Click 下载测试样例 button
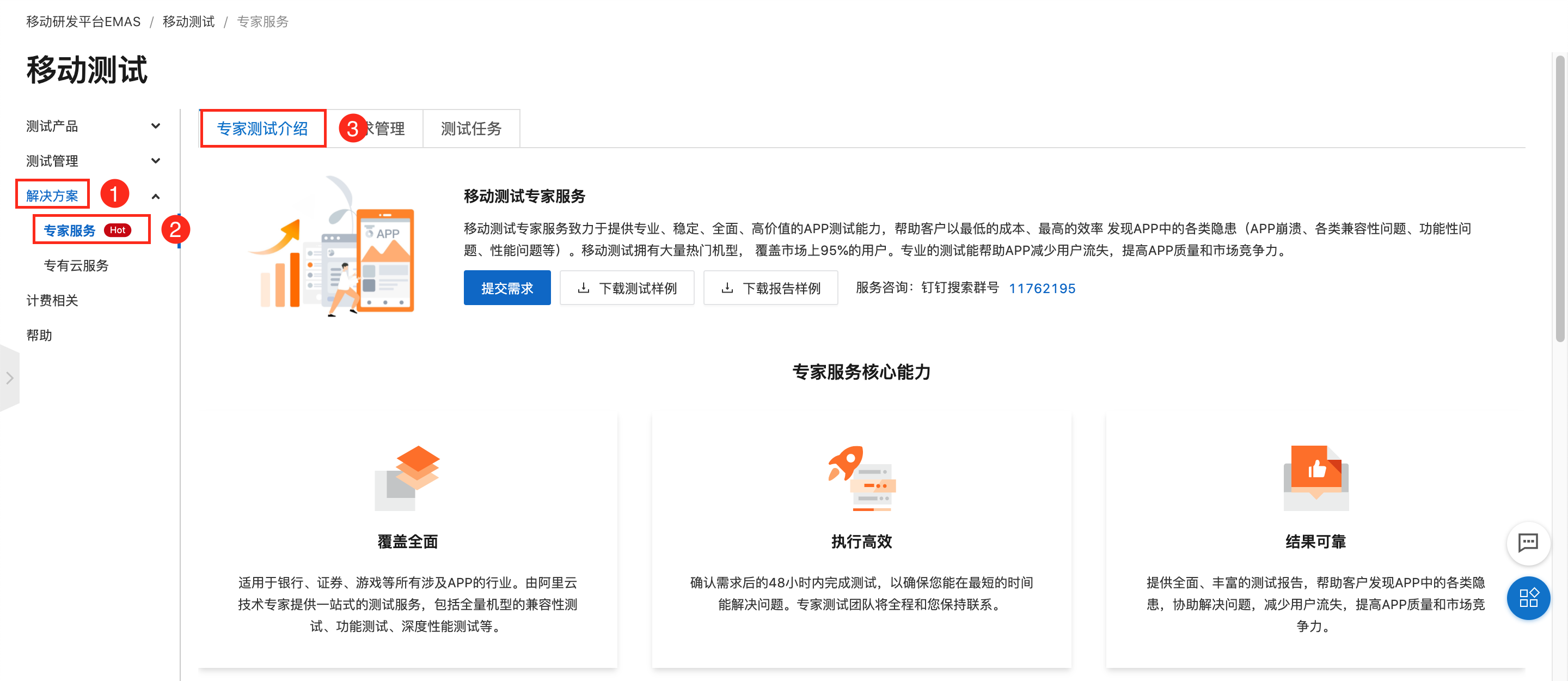 pyautogui.click(x=626, y=288)
